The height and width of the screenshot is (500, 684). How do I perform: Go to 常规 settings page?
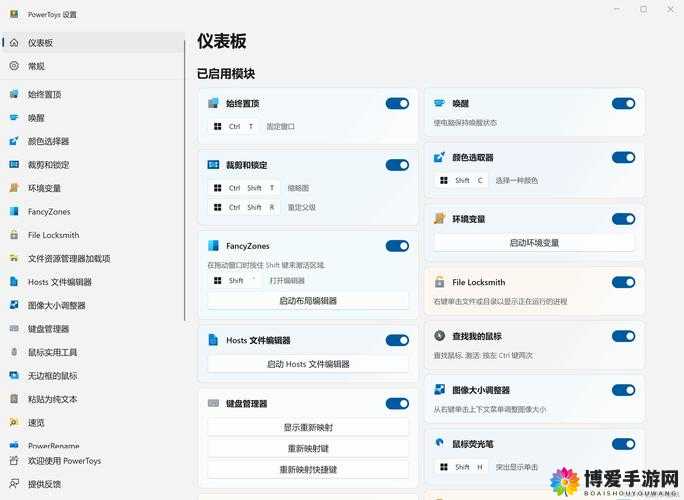tap(93, 66)
